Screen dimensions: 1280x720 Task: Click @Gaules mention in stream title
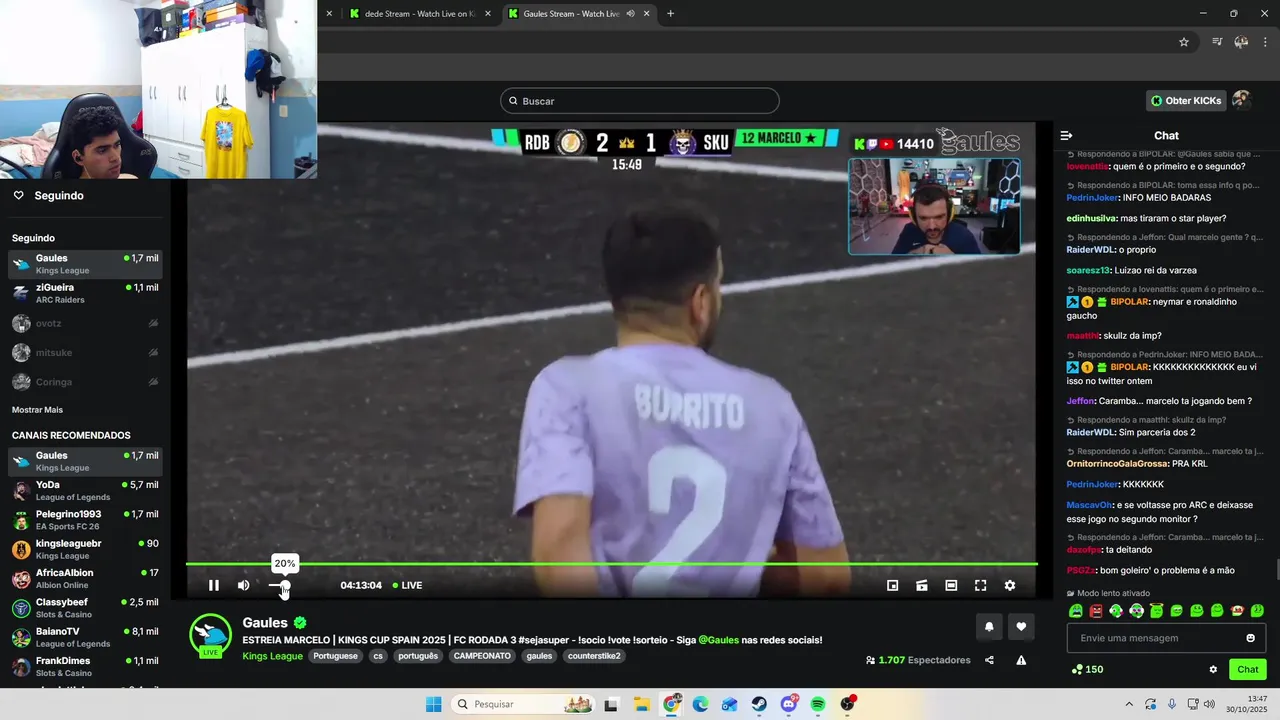(718, 640)
